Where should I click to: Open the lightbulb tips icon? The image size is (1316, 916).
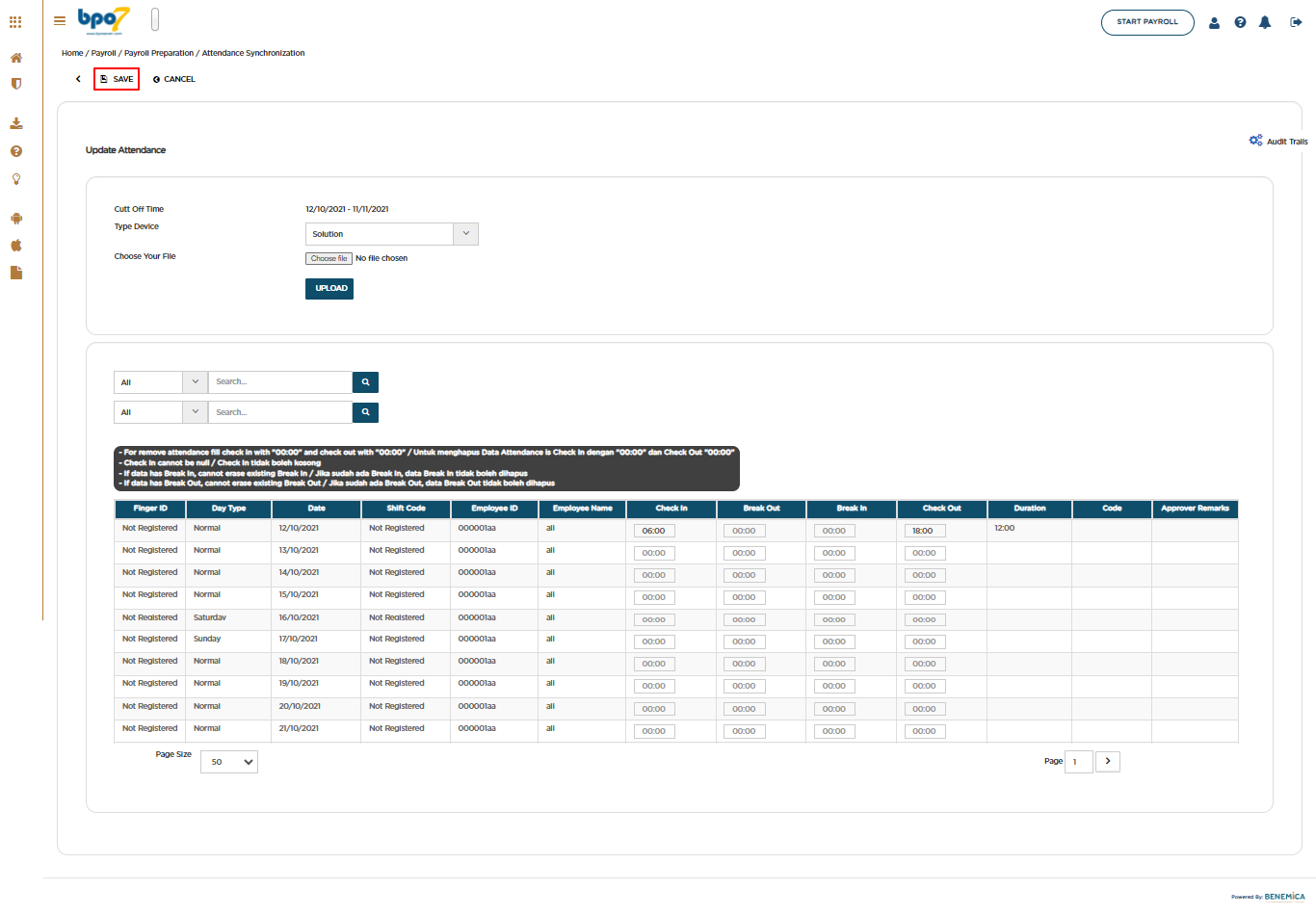[16, 179]
